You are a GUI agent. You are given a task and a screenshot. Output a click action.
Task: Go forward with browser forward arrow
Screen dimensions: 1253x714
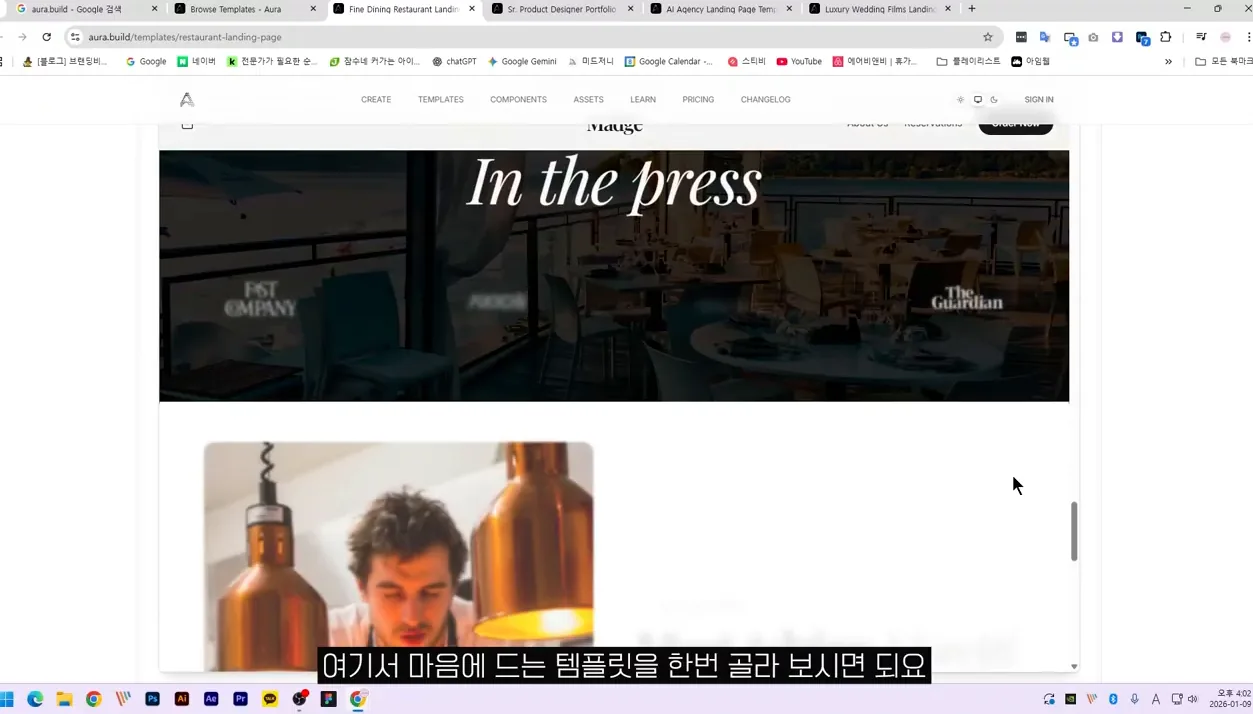tap(22, 37)
